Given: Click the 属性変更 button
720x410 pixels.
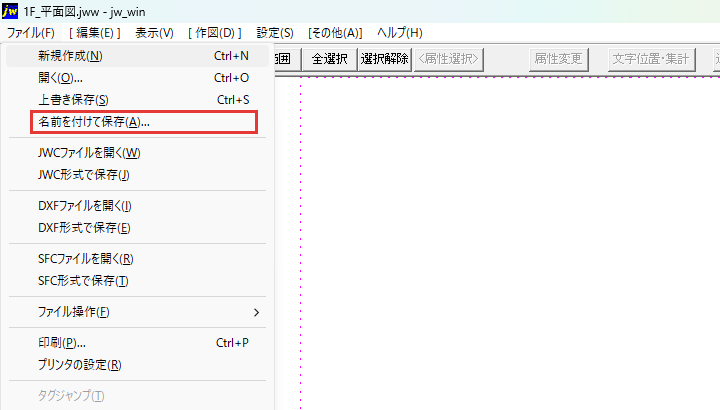Looking at the screenshot, I should click(558, 59).
